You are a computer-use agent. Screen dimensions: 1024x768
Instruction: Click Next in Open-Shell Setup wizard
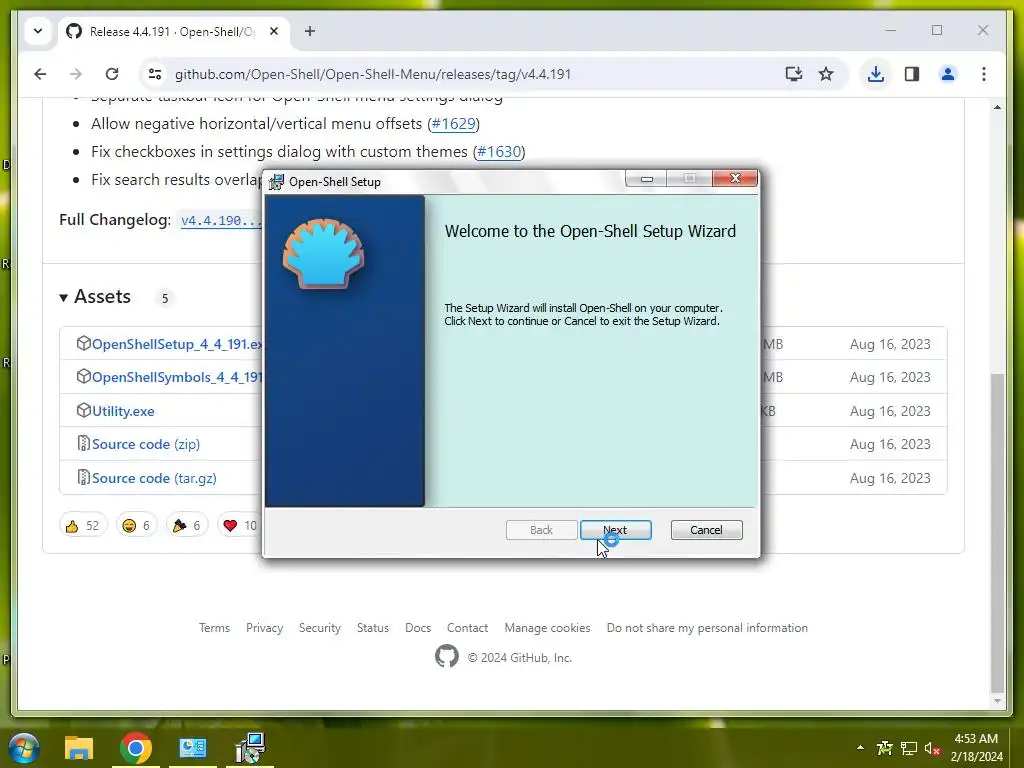pos(615,530)
